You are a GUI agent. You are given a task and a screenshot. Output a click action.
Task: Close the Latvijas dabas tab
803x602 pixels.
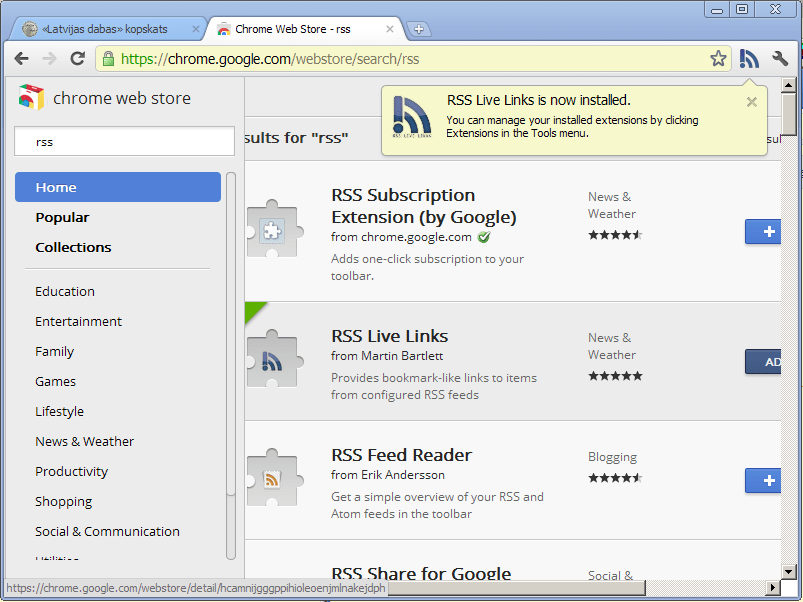pyautogui.click(x=195, y=29)
